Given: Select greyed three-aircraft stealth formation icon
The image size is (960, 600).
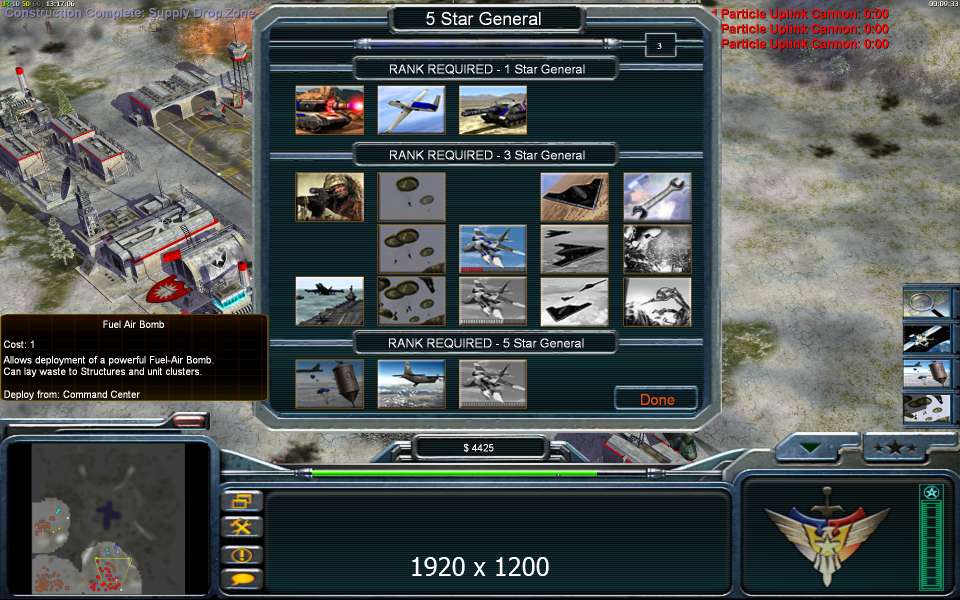Looking at the screenshot, I should point(574,301).
